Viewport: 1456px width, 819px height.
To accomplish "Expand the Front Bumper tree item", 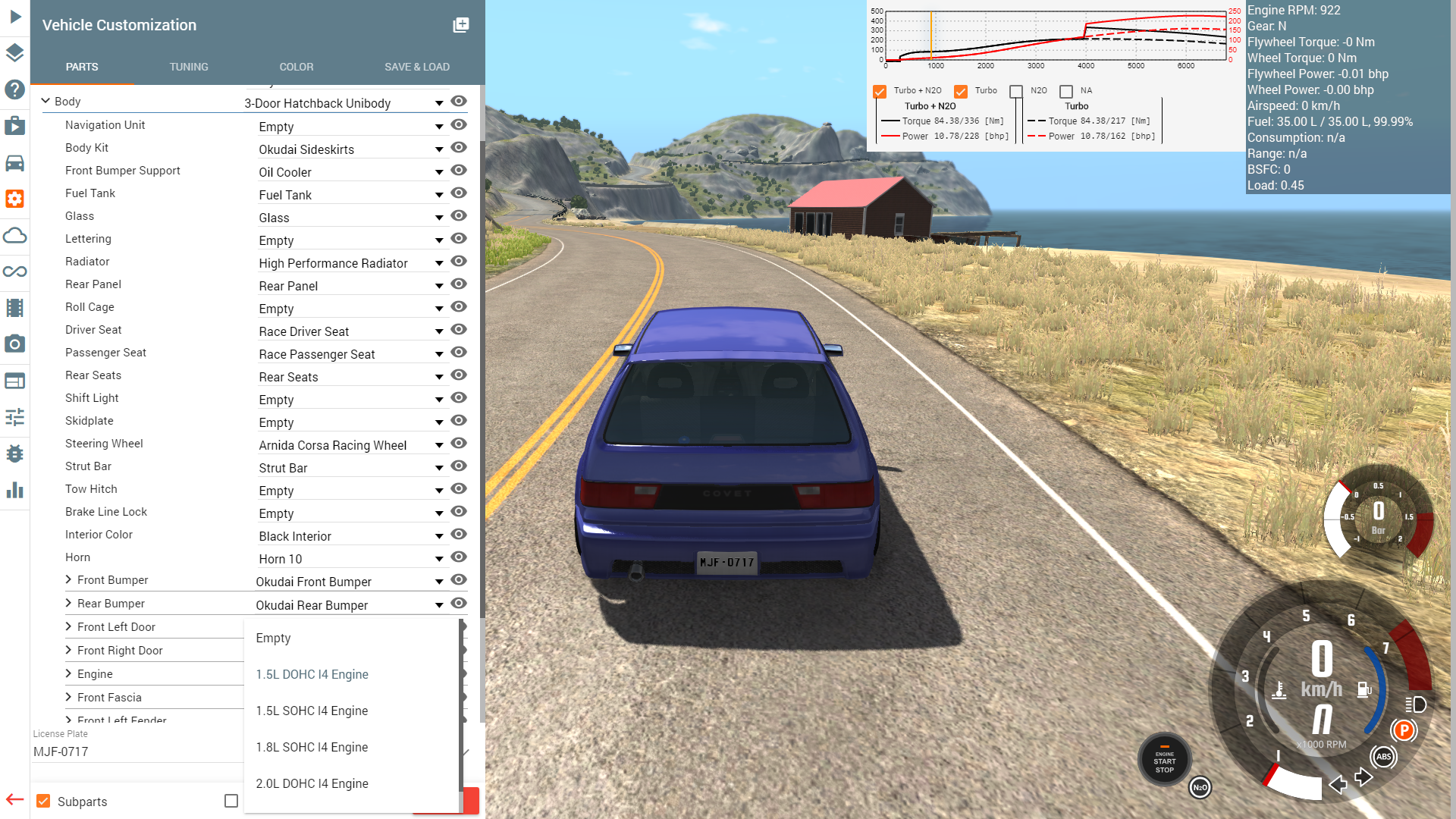I will tap(69, 580).
